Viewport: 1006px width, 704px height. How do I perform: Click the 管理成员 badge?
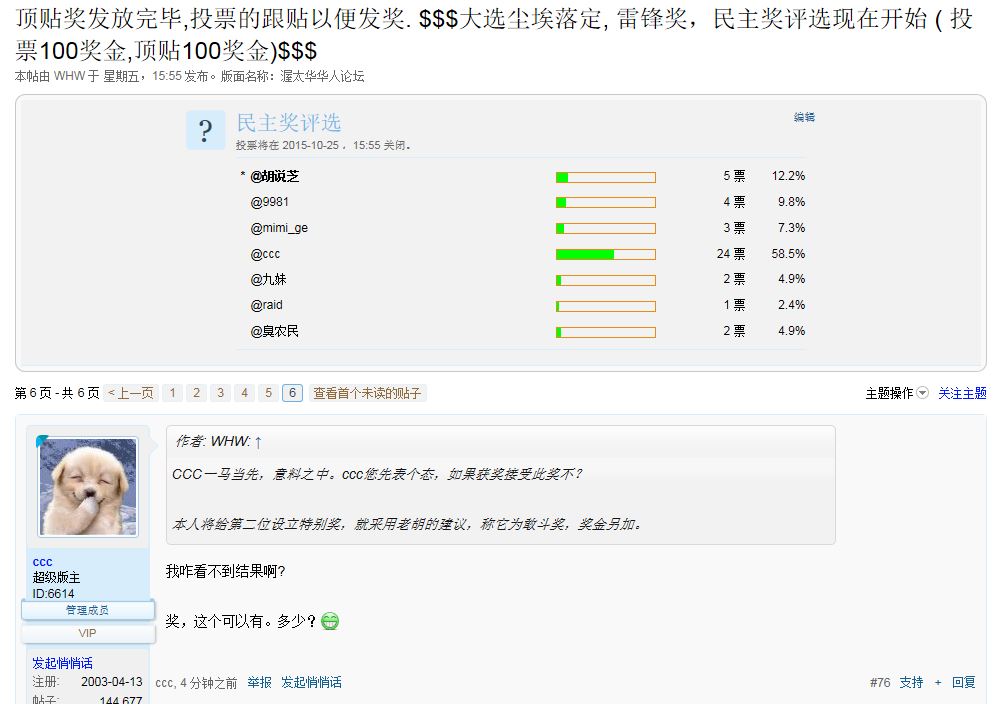tap(87, 610)
